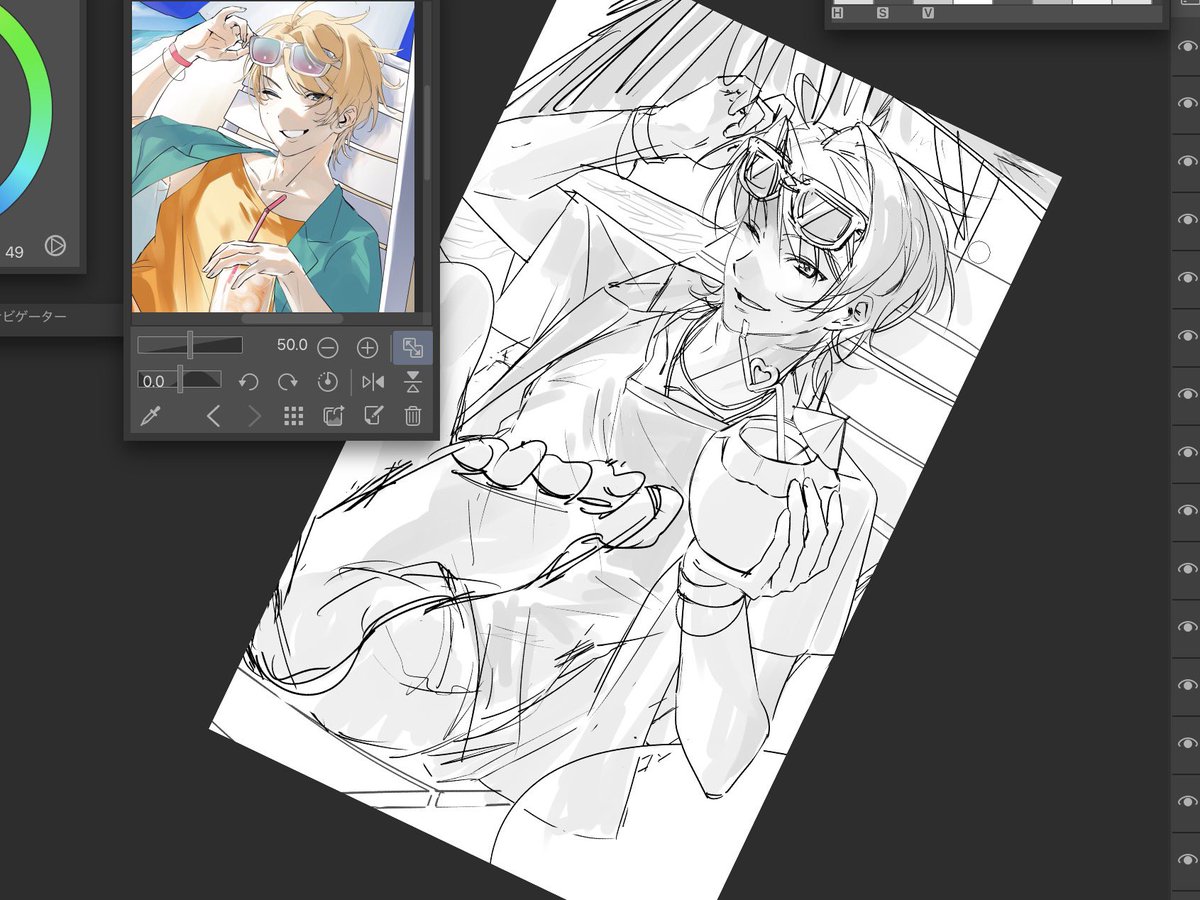Import image into Sub View
Image resolution: width=1200 pixels, height=900 pixels.
(333, 417)
